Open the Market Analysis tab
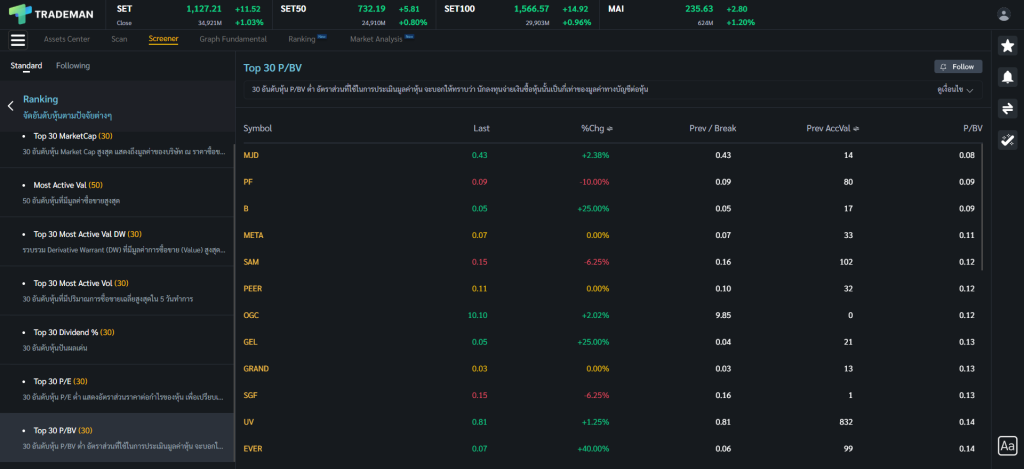The height and width of the screenshot is (469, 1024). pos(376,39)
